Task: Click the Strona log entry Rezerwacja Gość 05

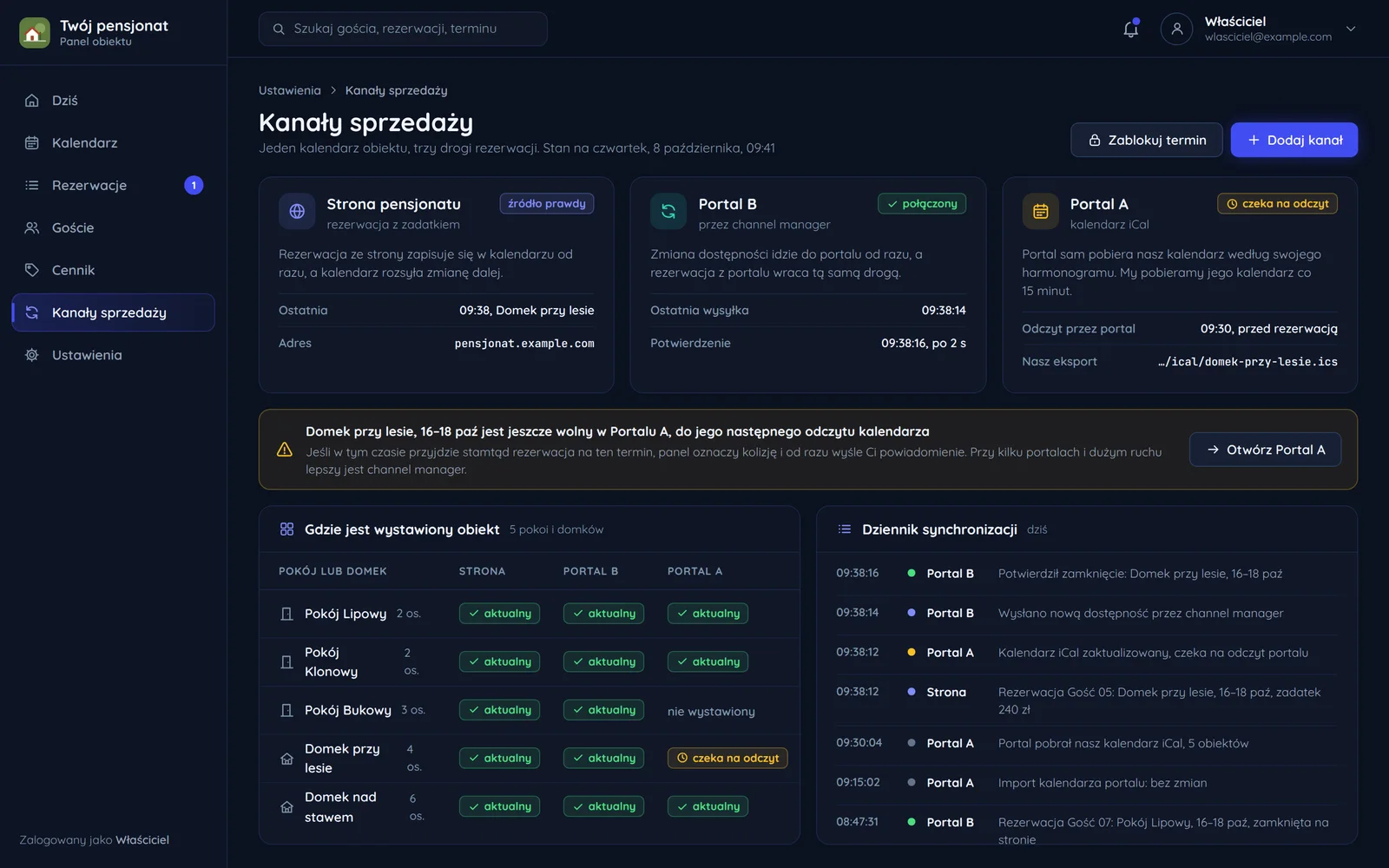Action: (x=1087, y=700)
